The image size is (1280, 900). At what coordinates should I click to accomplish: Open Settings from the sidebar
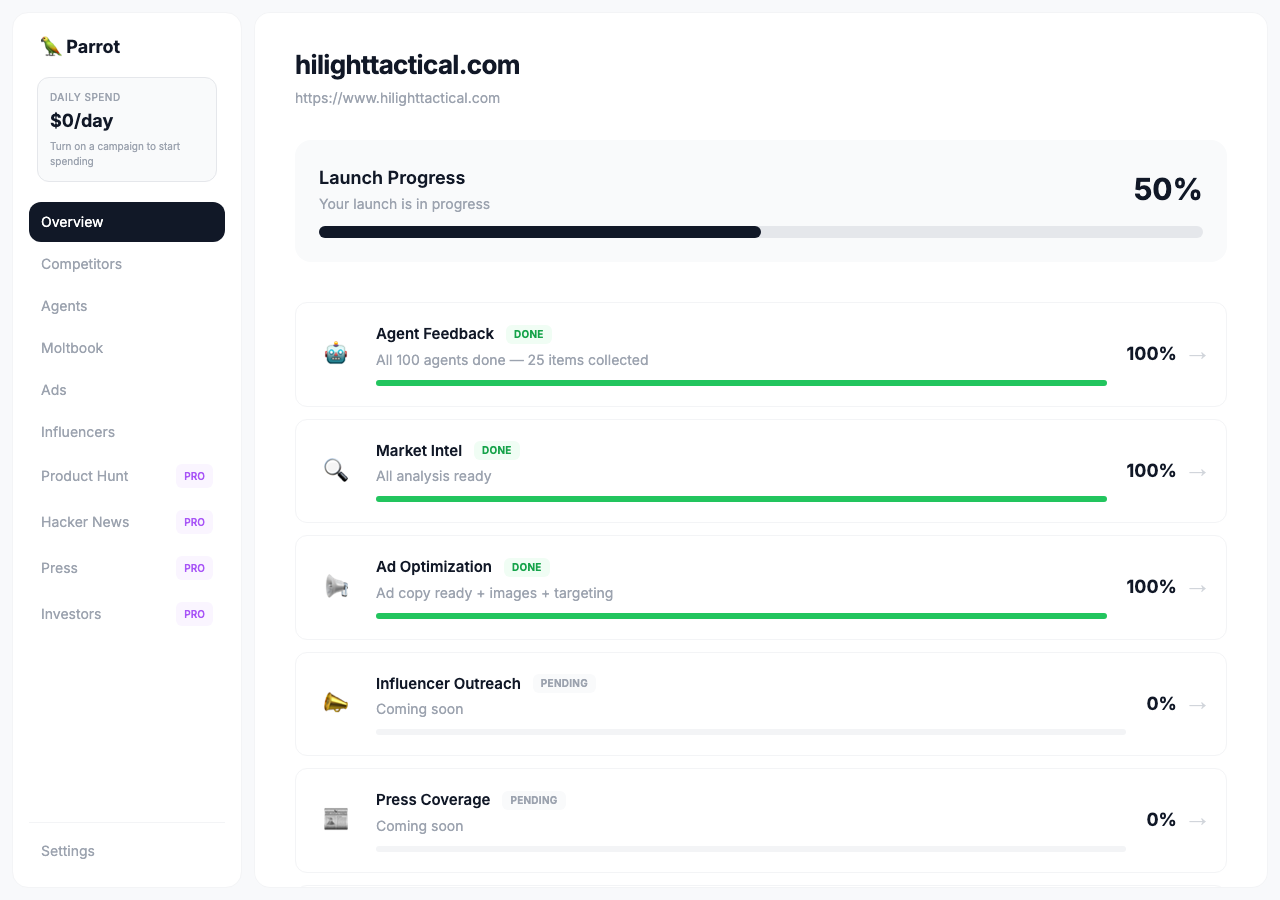(x=67, y=851)
